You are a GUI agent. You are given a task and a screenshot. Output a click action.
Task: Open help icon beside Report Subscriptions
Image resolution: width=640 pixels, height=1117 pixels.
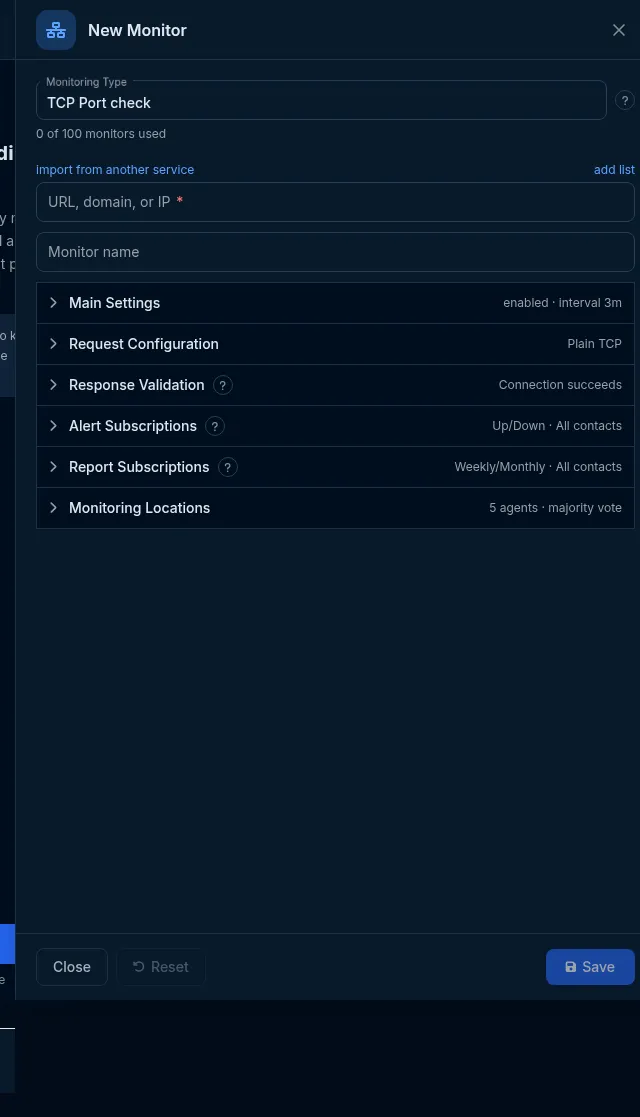tap(227, 467)
